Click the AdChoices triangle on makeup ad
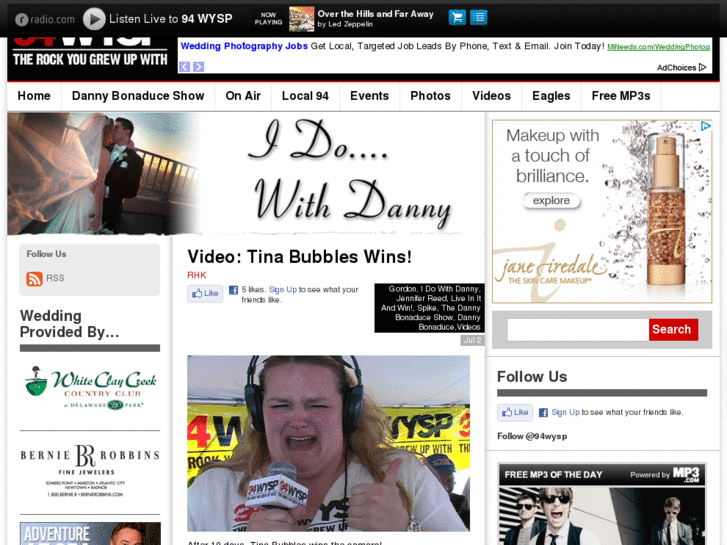The height and width of the screenshot is (545, 727). [705, 126]
